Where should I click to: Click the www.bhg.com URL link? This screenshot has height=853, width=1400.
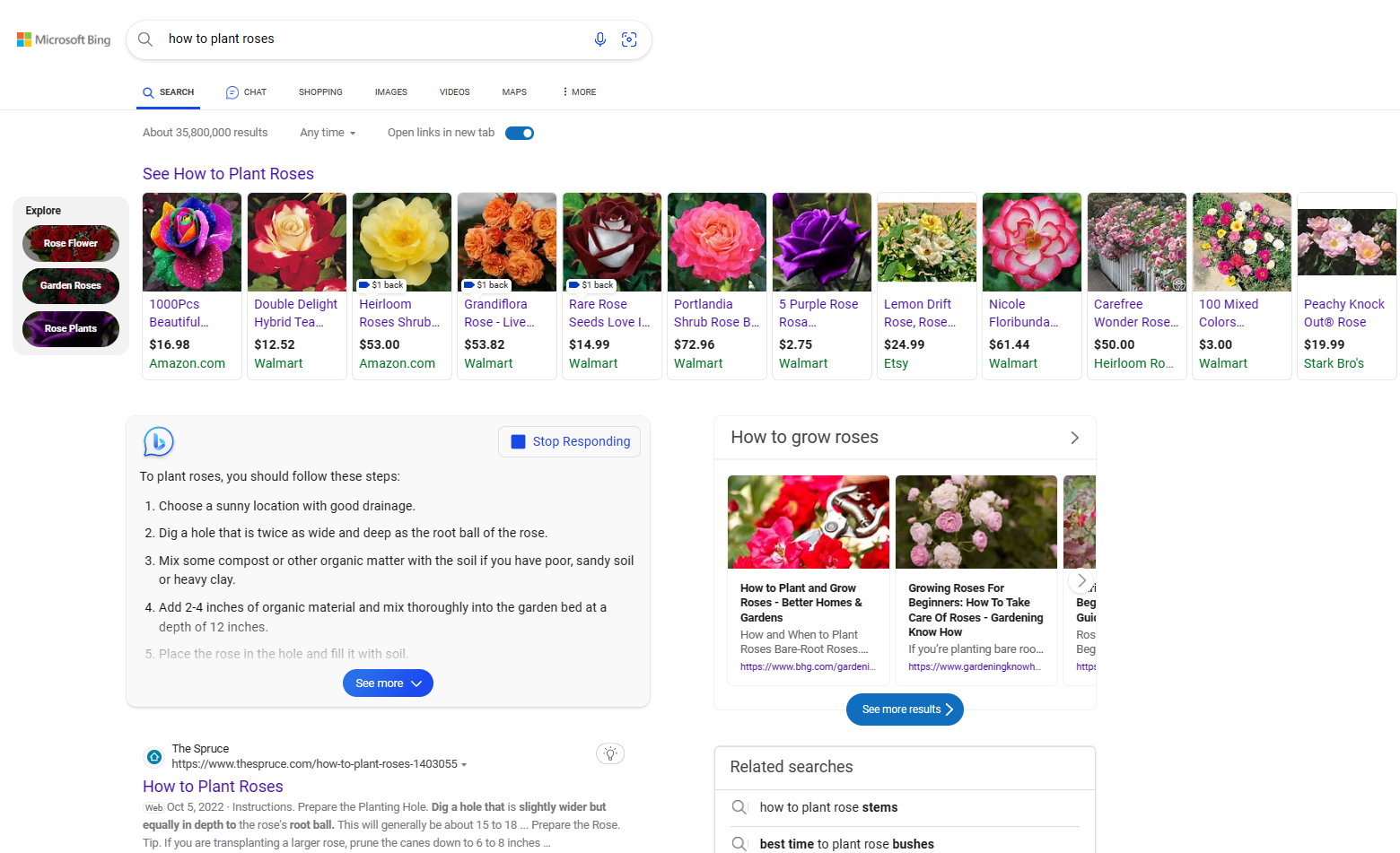[808, 667]
